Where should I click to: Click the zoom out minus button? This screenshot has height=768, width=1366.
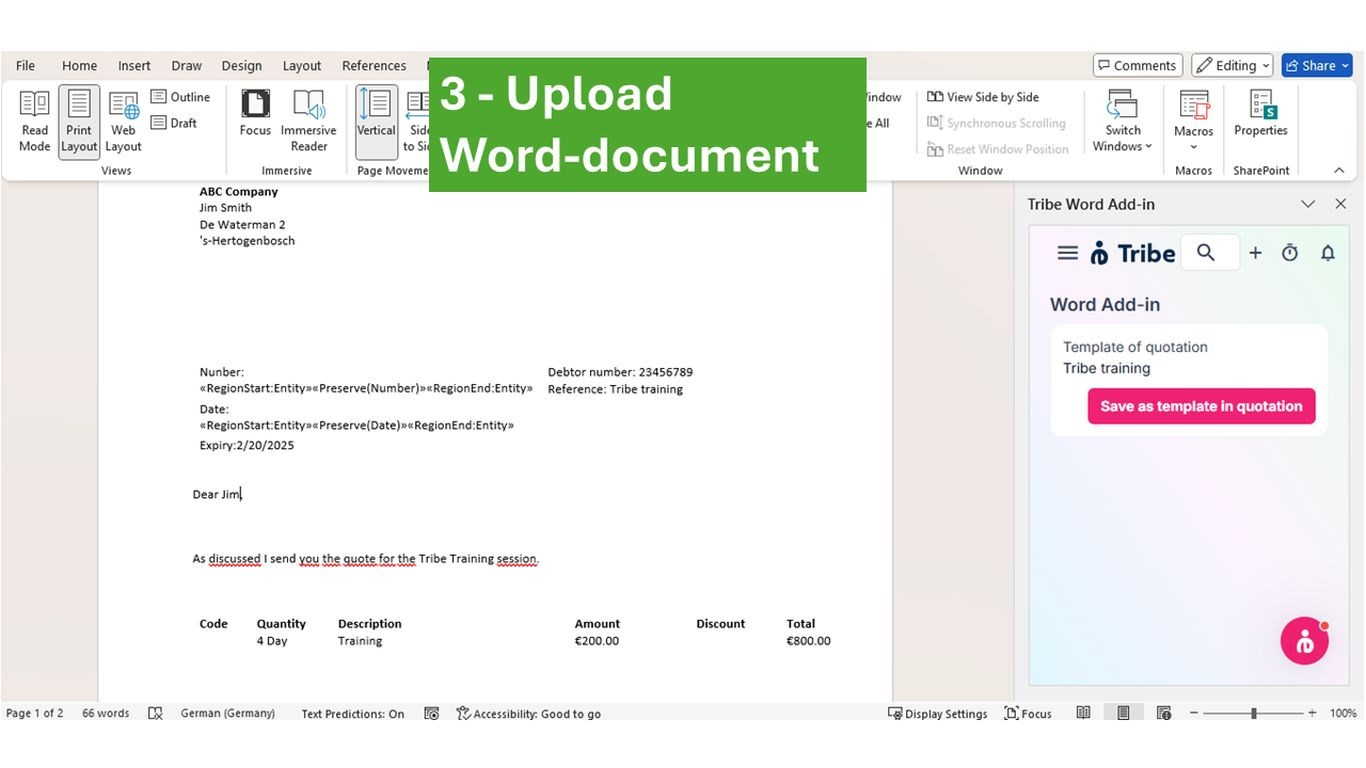coord(1194,713)
